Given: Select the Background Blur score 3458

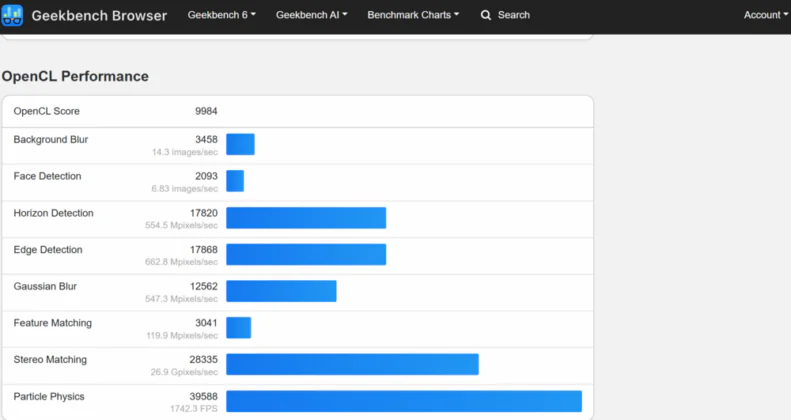Looking at the screenshot, I should pos(206,139).
